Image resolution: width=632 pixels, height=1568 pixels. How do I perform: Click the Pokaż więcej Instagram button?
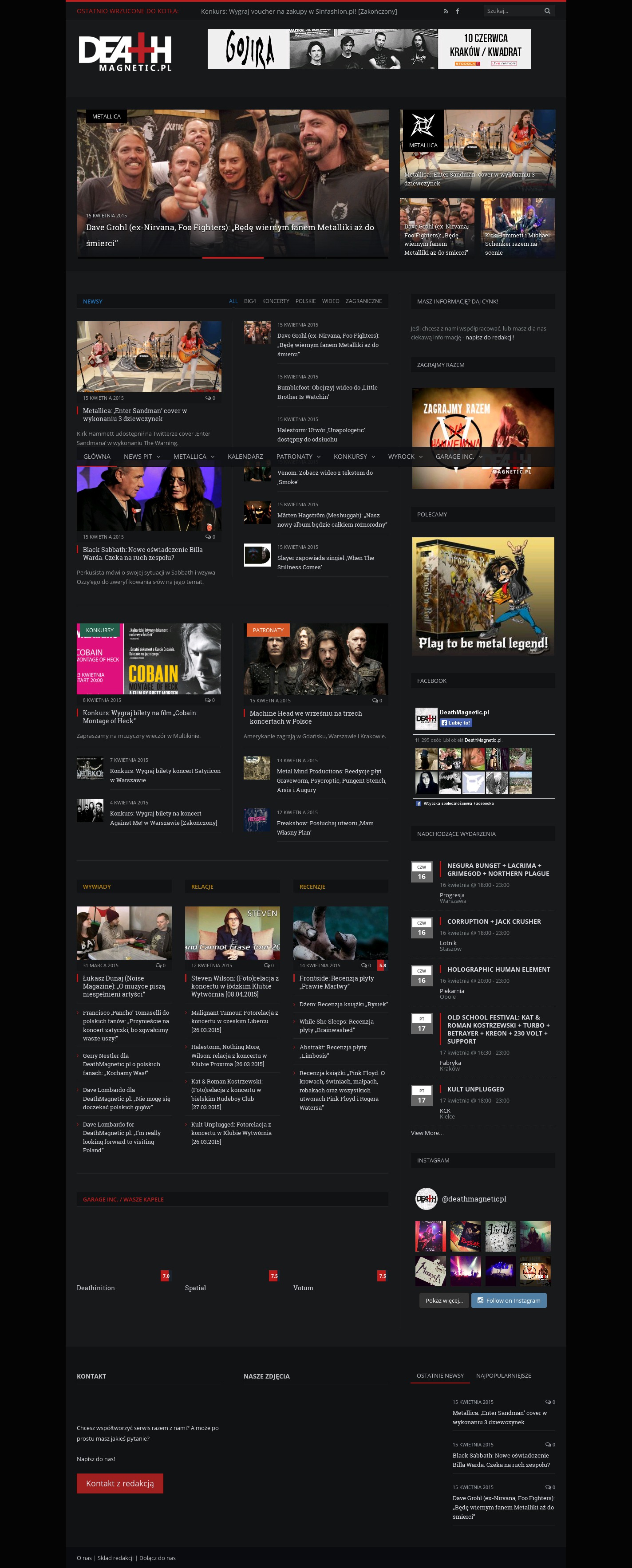pyautogui.click(x=444, y=1301)
